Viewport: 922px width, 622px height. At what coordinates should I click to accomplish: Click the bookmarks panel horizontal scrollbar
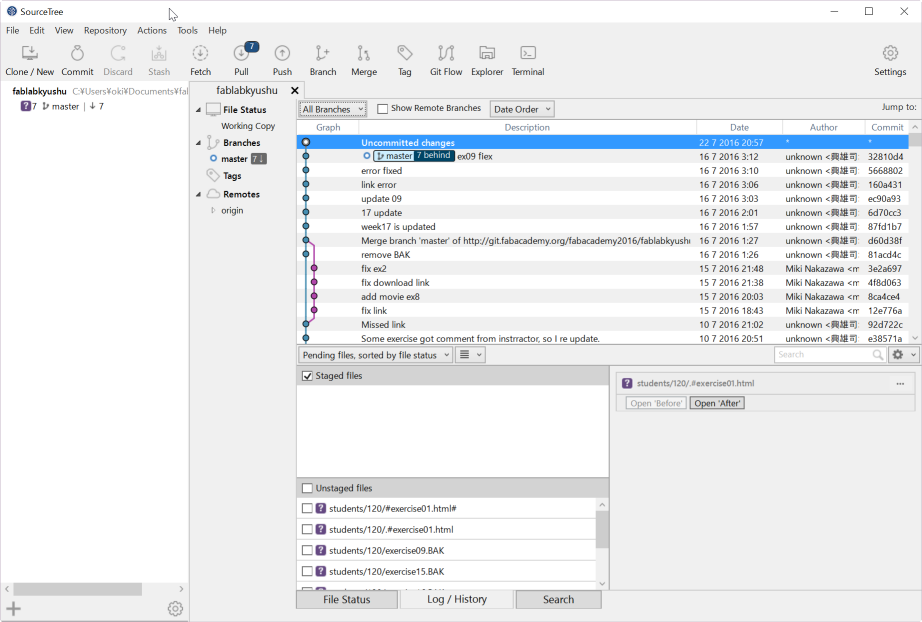[78, 589]
